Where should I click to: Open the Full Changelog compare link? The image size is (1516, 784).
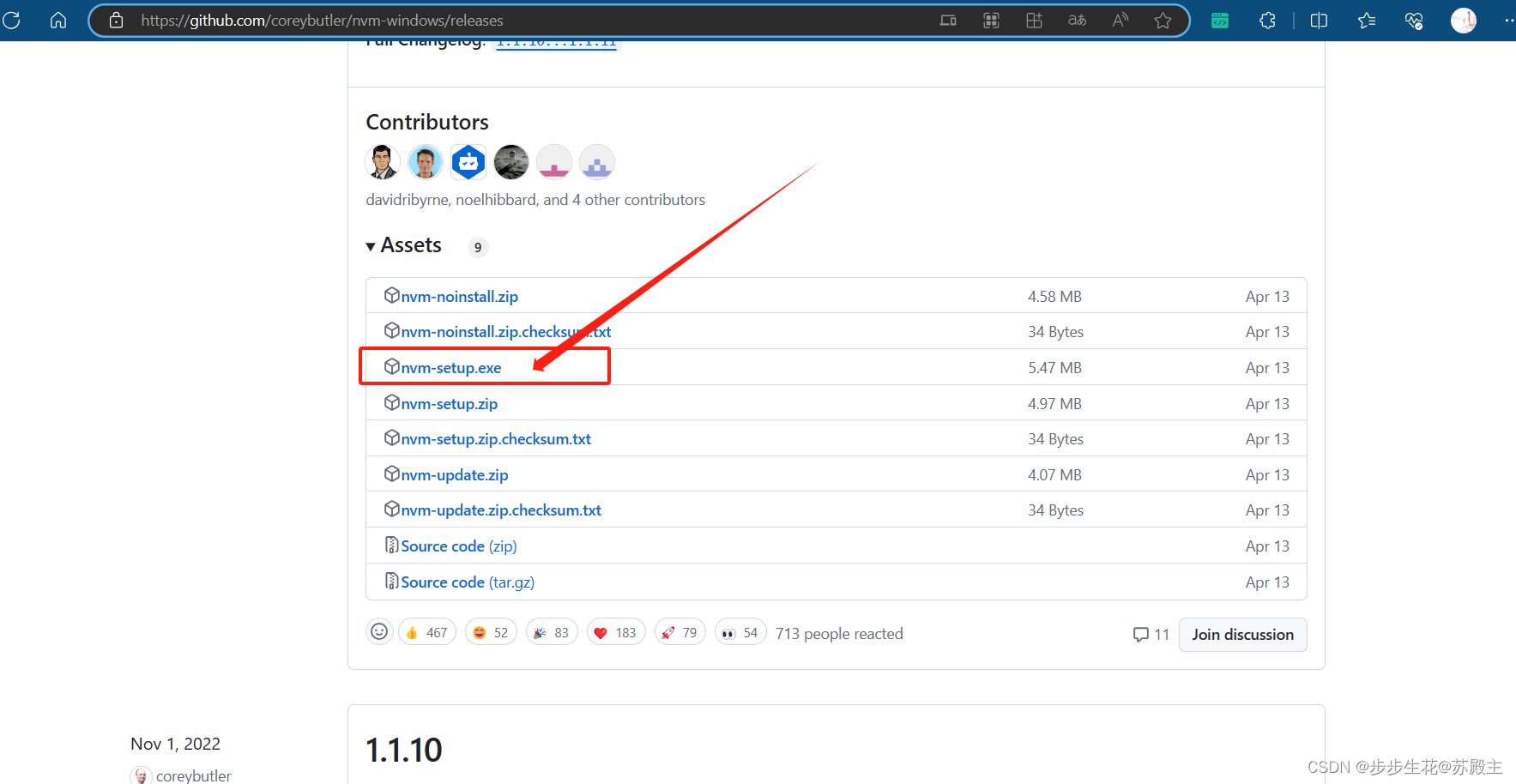556,44
